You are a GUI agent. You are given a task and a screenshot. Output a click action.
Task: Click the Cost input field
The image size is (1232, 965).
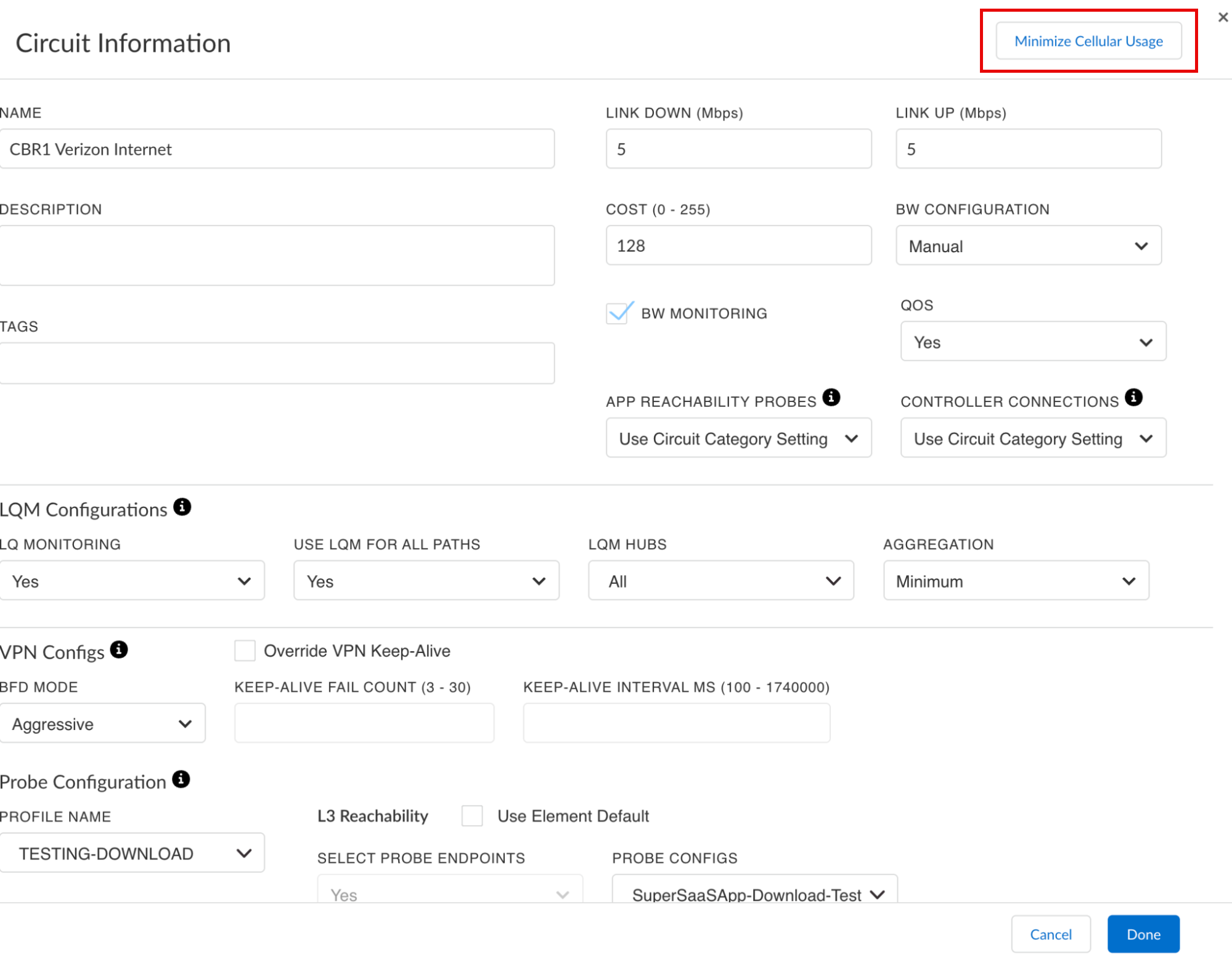coord(738,246)
